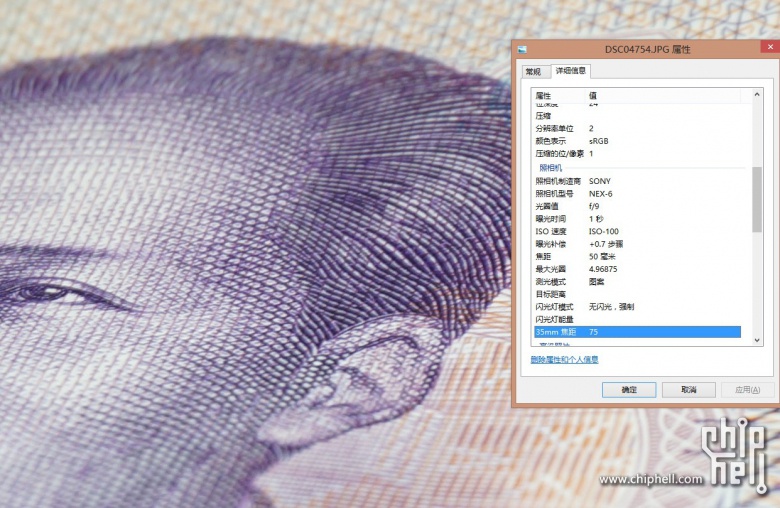Click the 照相机 section heading

[x=550, y=168]
